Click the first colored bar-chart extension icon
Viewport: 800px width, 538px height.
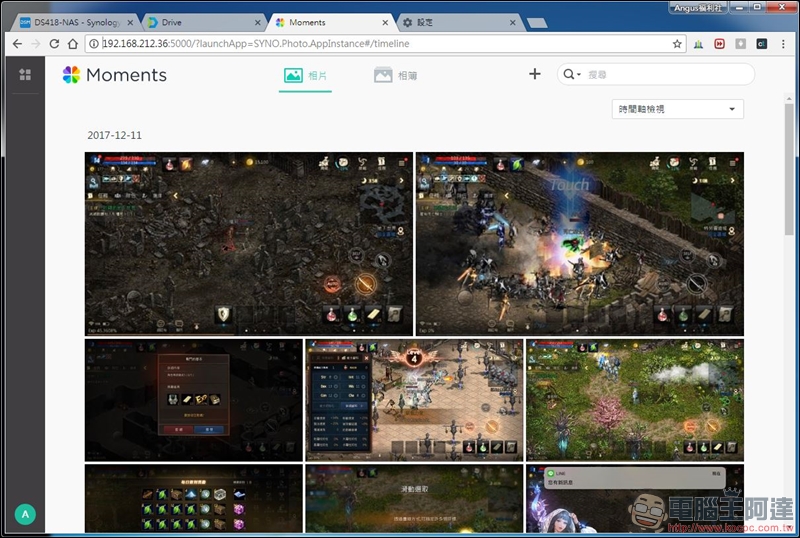point(698,44)
